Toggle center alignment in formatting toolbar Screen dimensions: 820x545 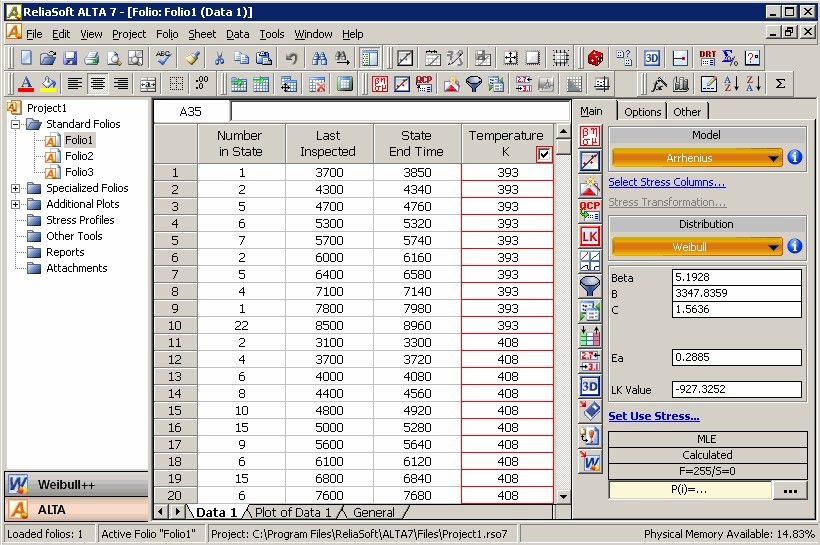tap(98, 84)
